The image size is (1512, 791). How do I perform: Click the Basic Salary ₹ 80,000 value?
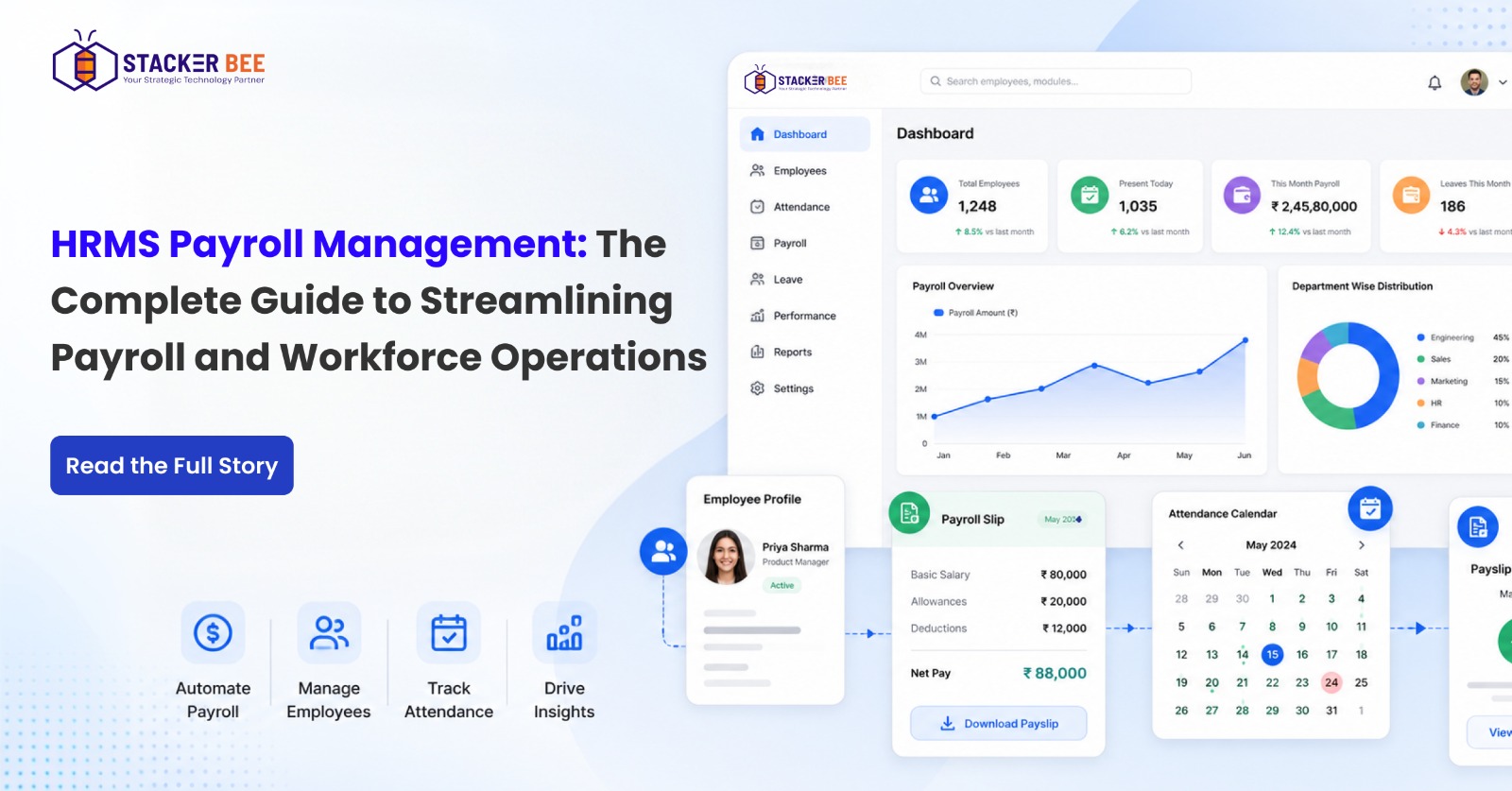tap(1064, 575)
